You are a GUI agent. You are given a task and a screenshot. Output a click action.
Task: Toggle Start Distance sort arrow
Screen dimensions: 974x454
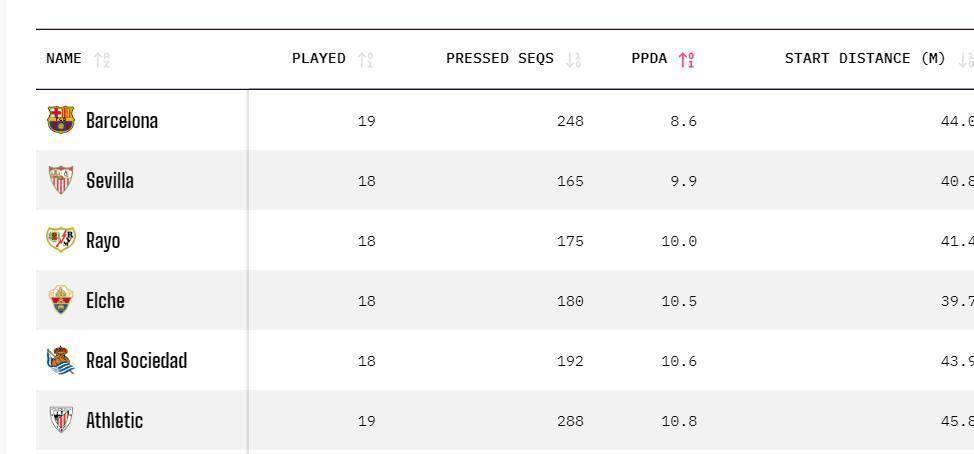(965, 59)
